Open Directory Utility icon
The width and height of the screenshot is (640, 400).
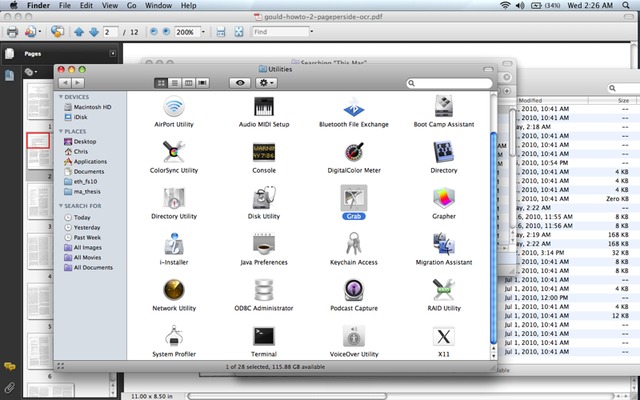[x=174, y=198]
